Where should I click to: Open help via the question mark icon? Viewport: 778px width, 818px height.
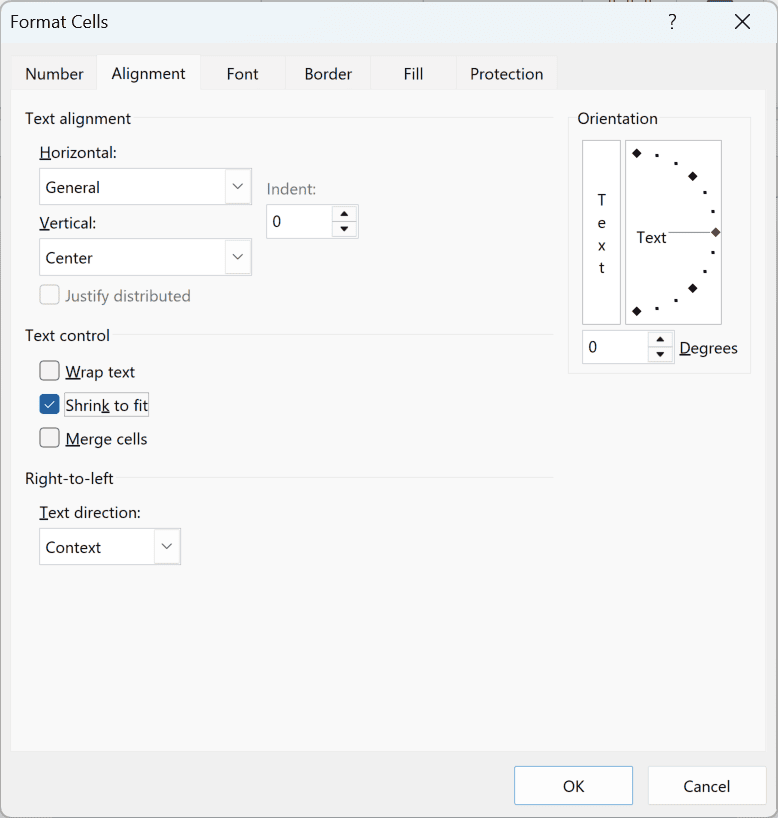[672, 22]
